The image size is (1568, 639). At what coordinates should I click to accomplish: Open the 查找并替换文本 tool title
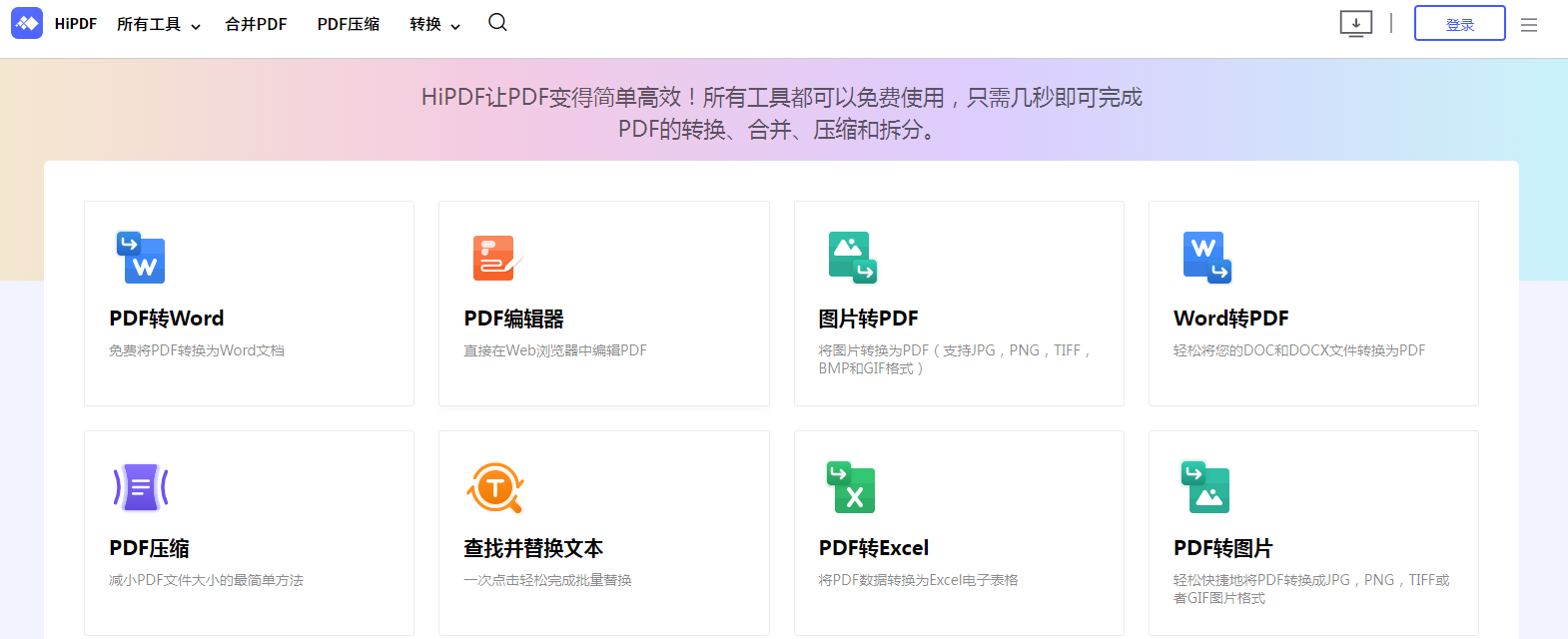click(533, 548)
